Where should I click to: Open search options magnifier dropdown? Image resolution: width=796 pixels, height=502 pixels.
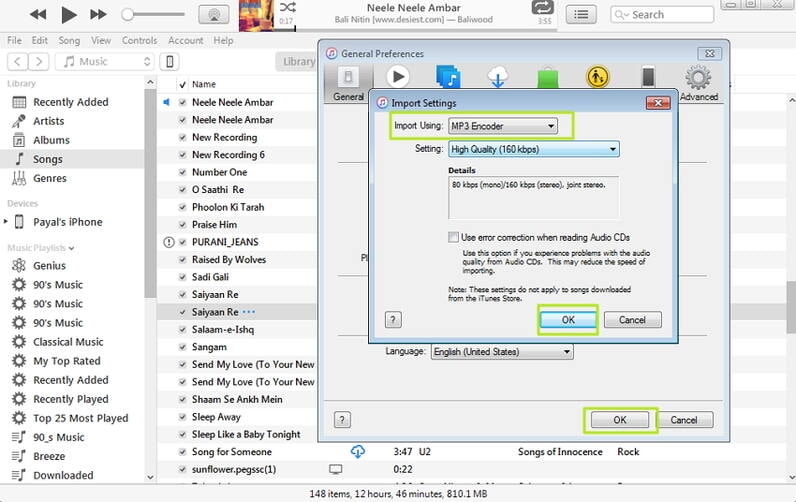tap(621, 15)
